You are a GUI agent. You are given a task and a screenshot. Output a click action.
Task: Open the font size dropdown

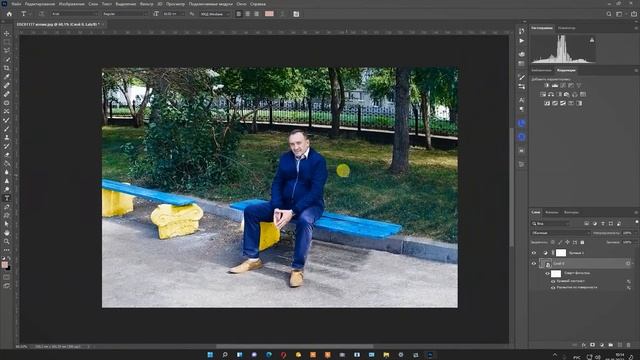coord(173,14)
